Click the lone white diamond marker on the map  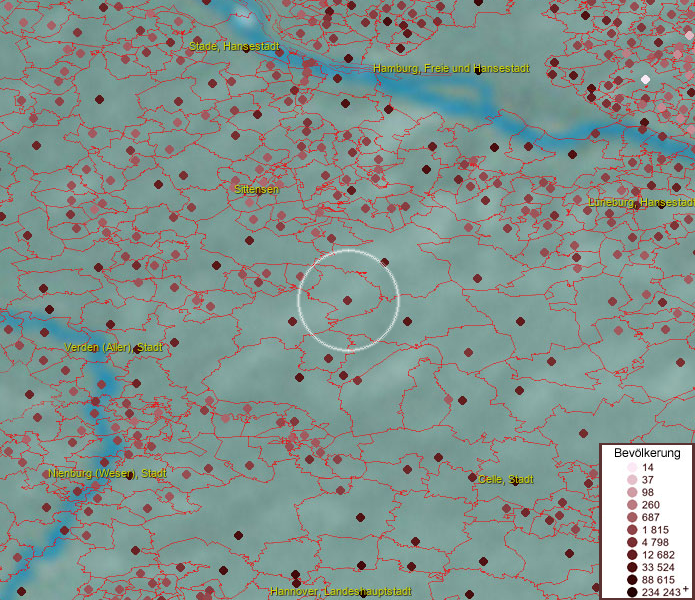(x=645, y=79)
